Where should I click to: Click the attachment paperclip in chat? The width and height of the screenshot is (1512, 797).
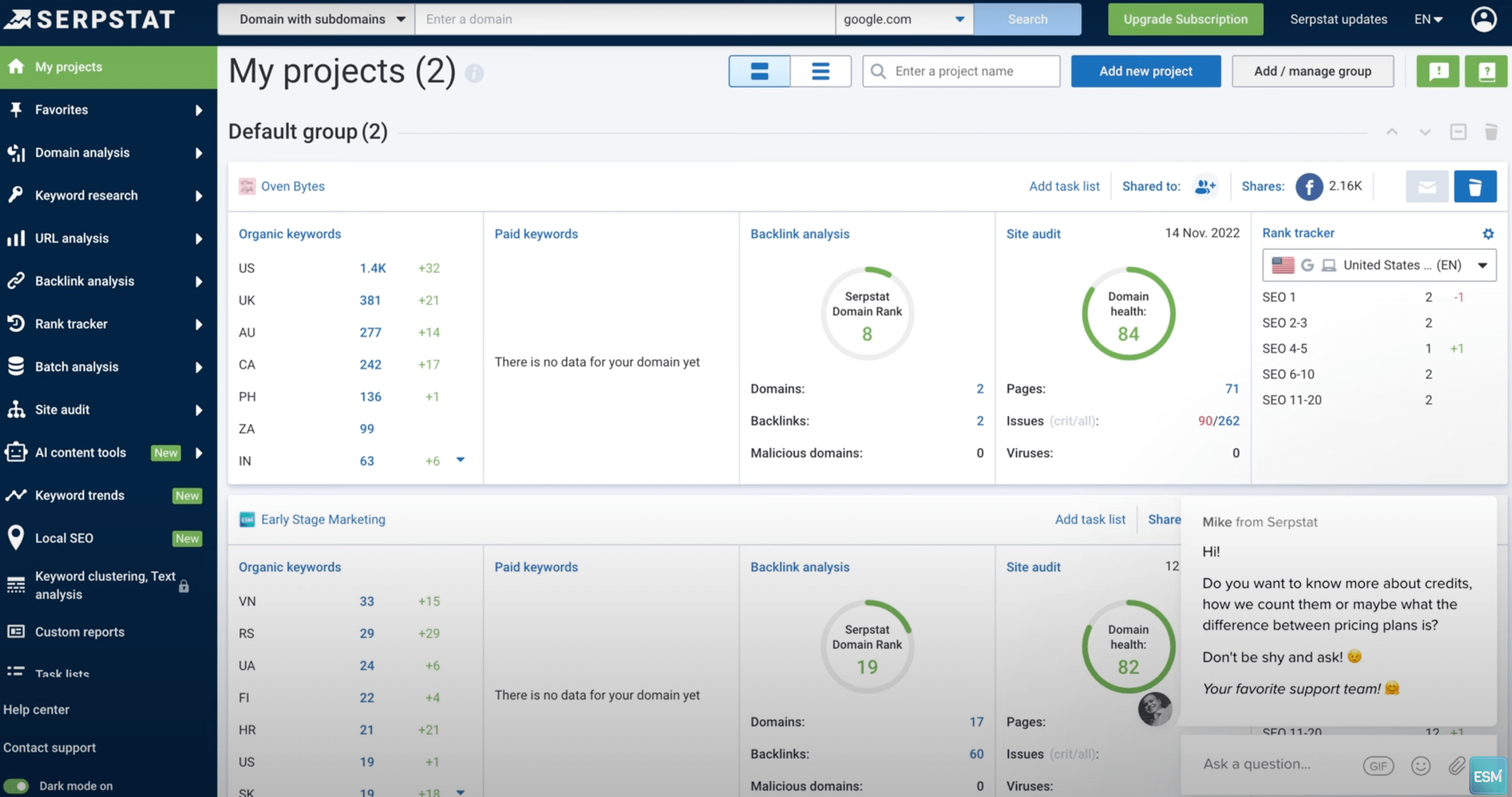1456,766
